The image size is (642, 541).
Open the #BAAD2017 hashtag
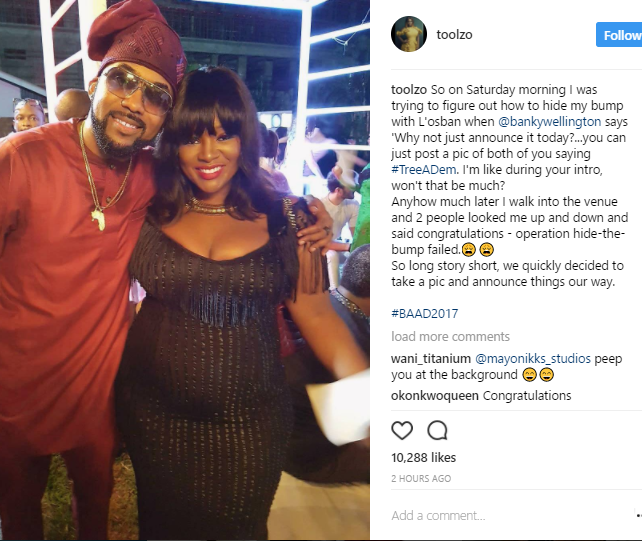(x=425, y=314)
